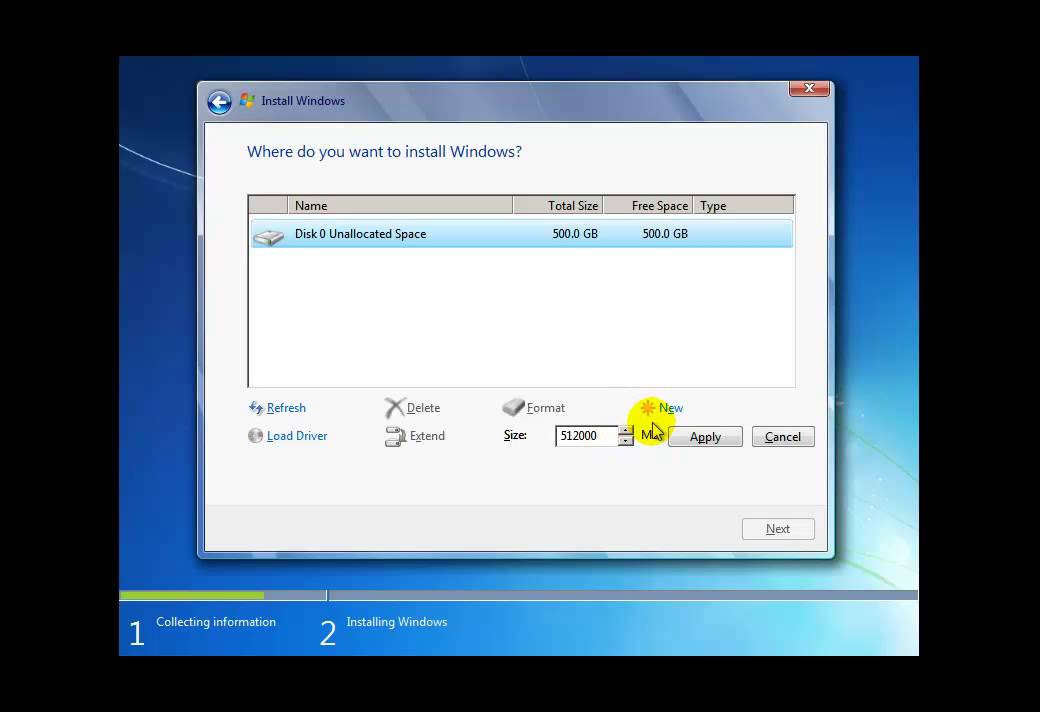Click the 500.0 GB Free Space value
Viewport: 1040px width, 712px height.
click(x=665, y=234)
